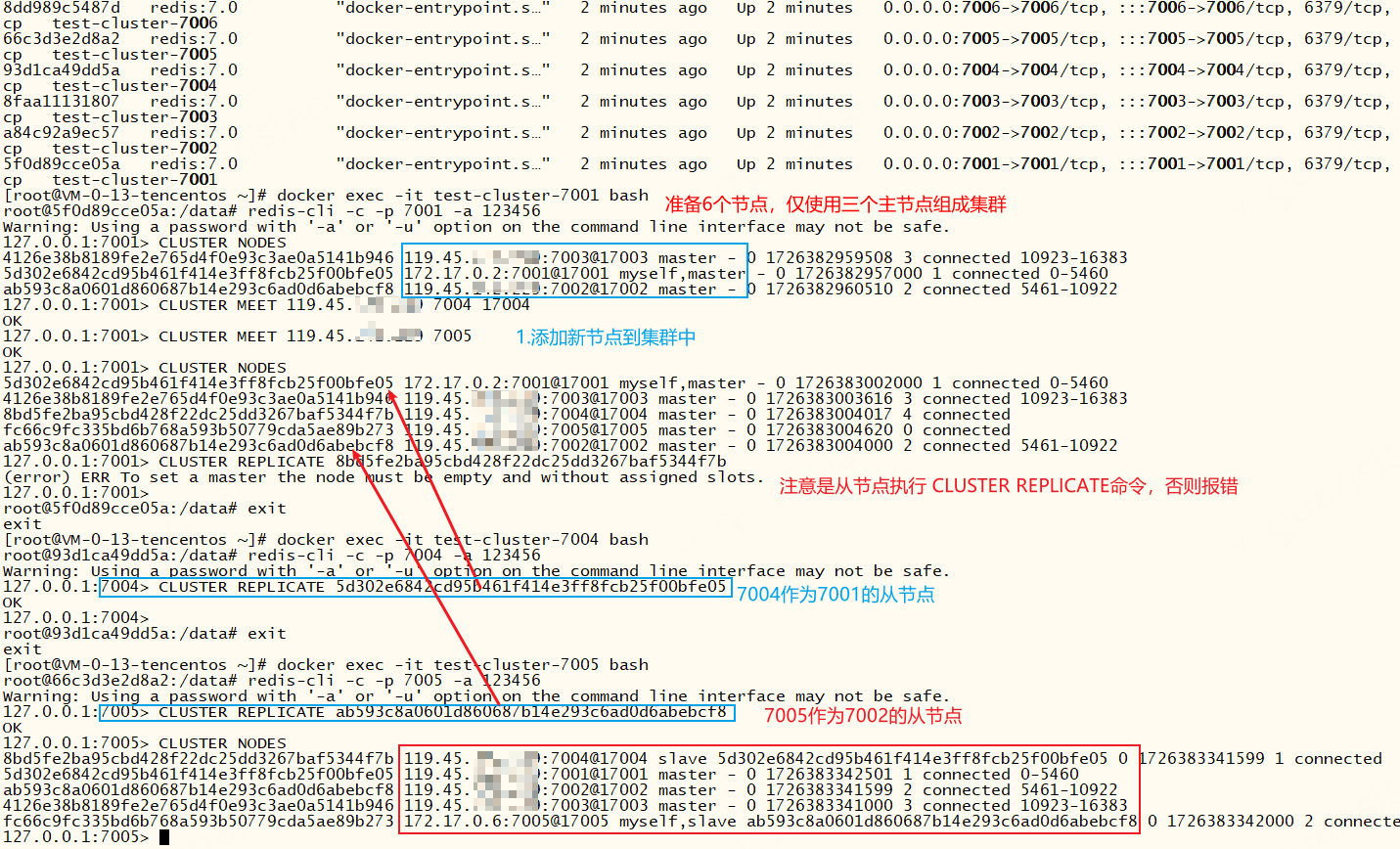The image size is (1400, 849).
Task: Select container ID 8faa11131807
Action: [x=62, y=102]
